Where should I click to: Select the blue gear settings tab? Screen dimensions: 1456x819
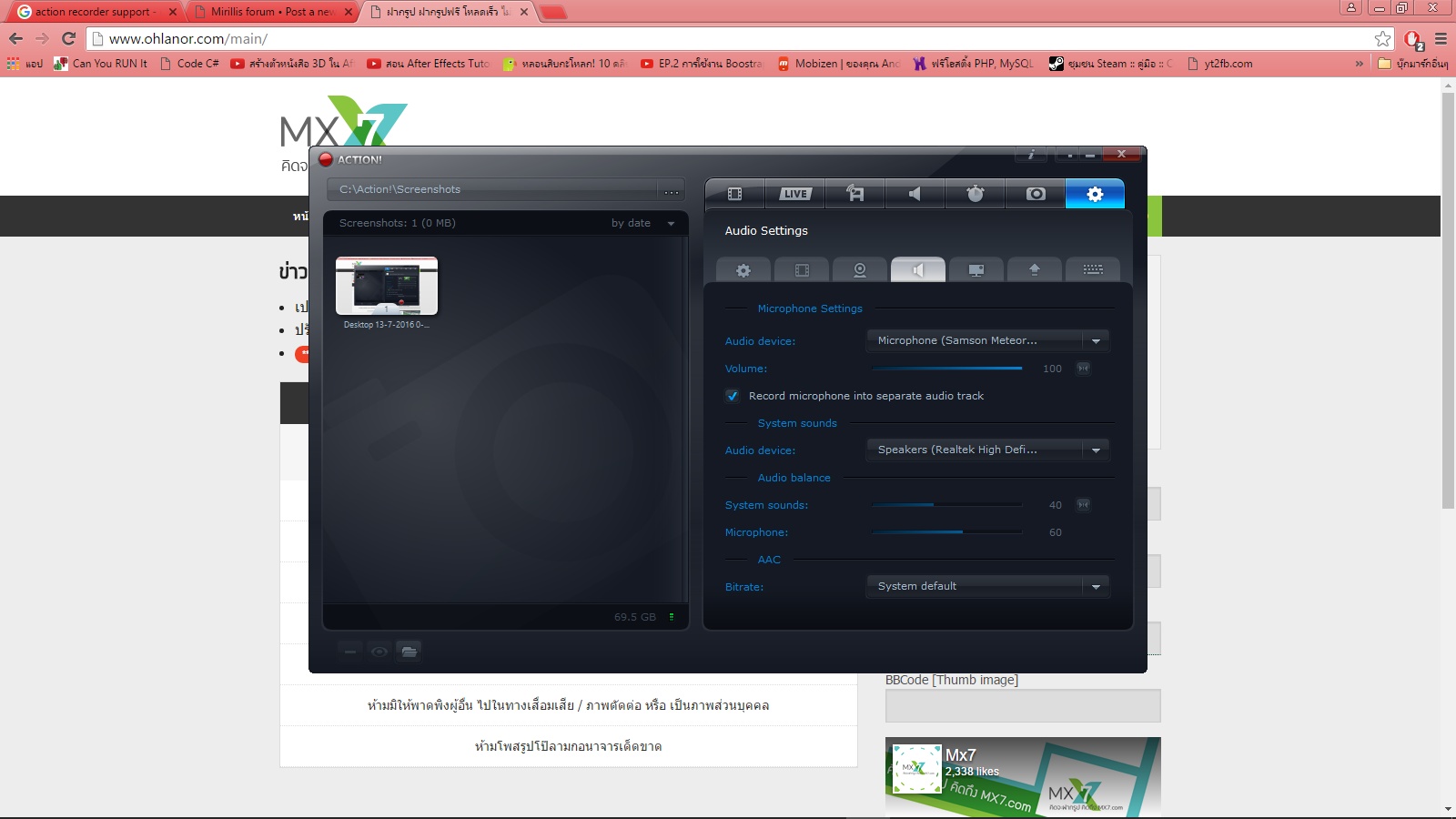pyautogui.click(x=1095, y=194)
